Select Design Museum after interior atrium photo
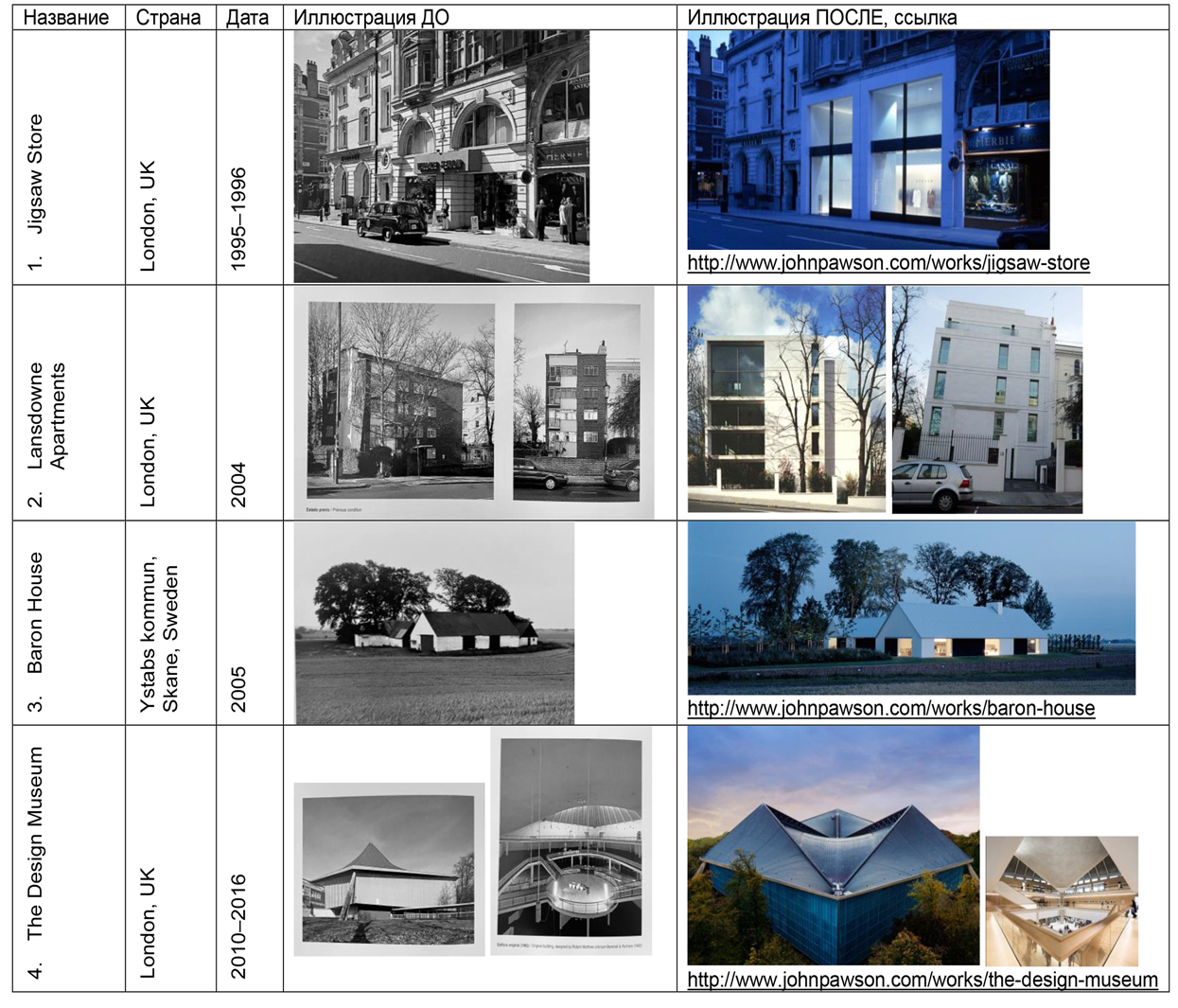This screenshot has height=1008, width=1178. click(1062, 900)
